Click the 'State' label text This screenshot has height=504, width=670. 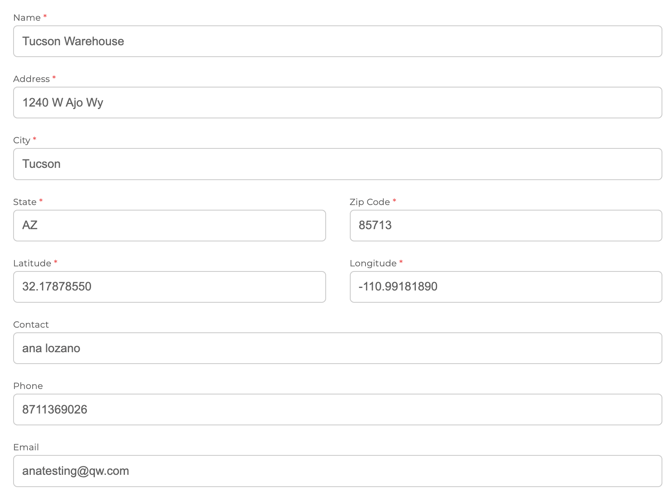pyautogui.click(x=25, y=201)
